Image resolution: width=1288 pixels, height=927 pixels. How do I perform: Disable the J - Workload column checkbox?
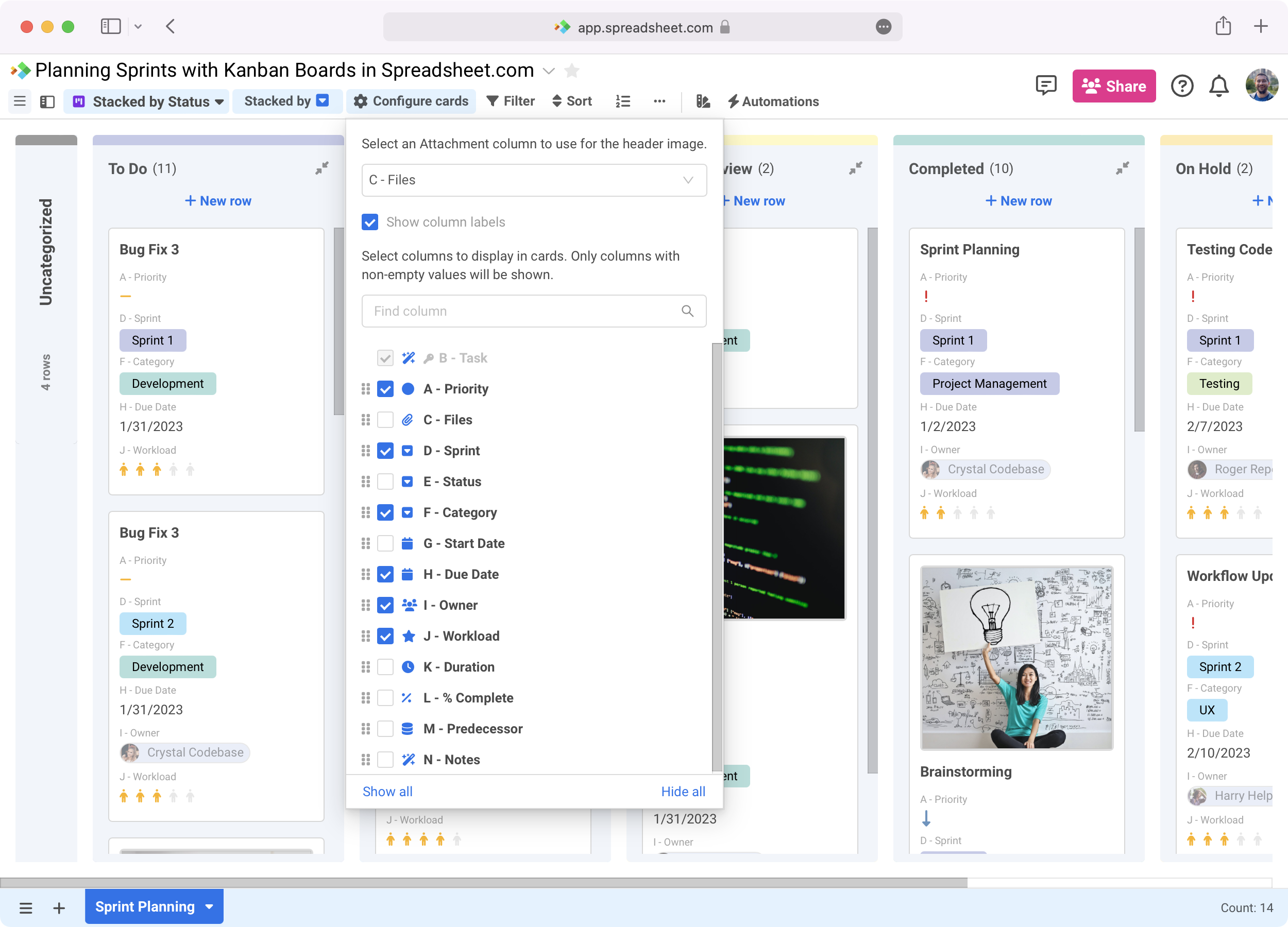[x=385, y=636]
